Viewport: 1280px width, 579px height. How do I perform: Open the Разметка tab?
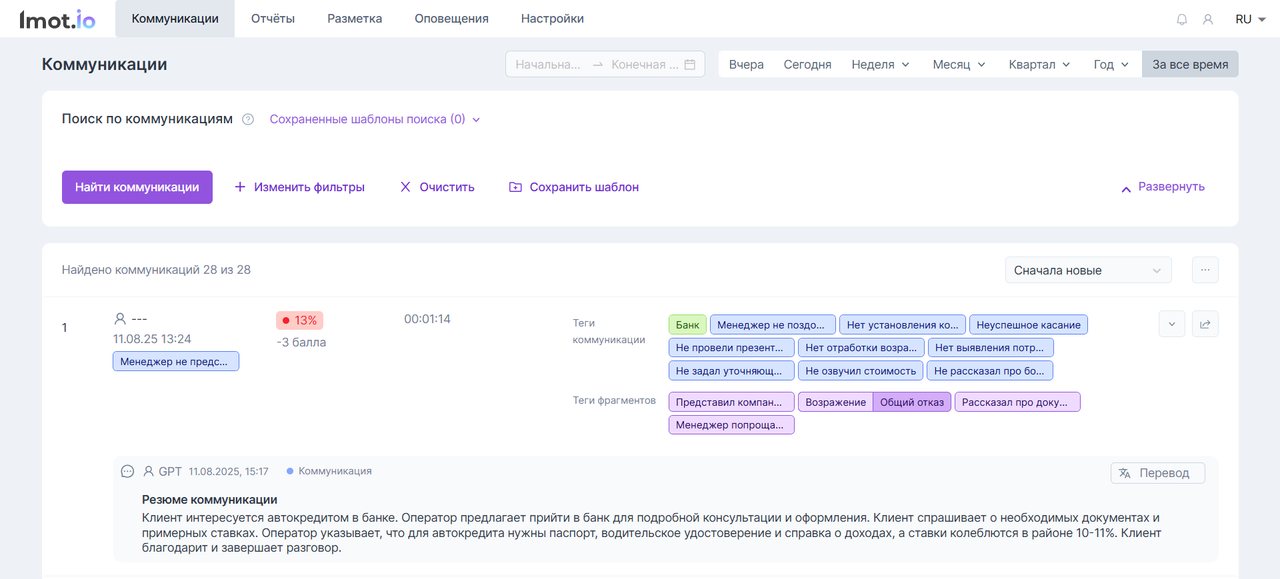tap(355, 19)
